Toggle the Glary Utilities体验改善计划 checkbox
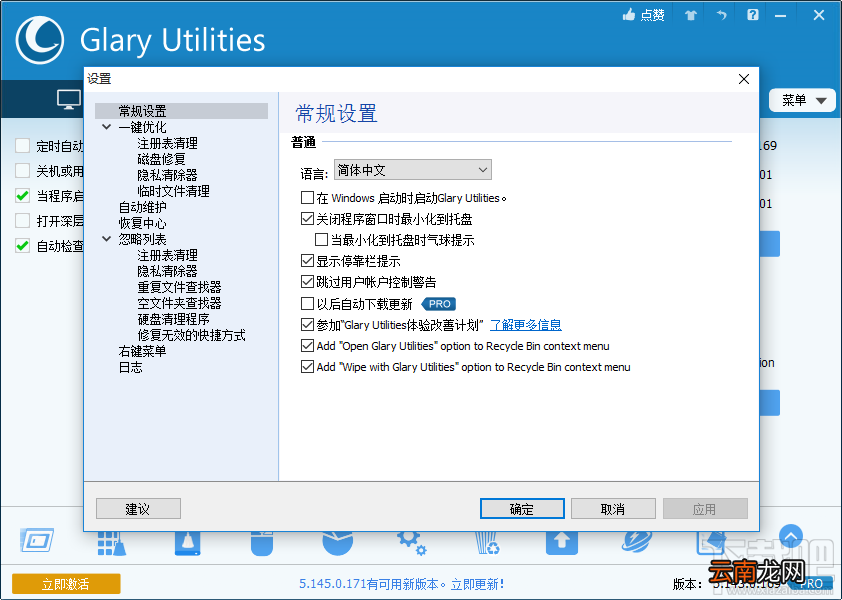 coord(307,324)
